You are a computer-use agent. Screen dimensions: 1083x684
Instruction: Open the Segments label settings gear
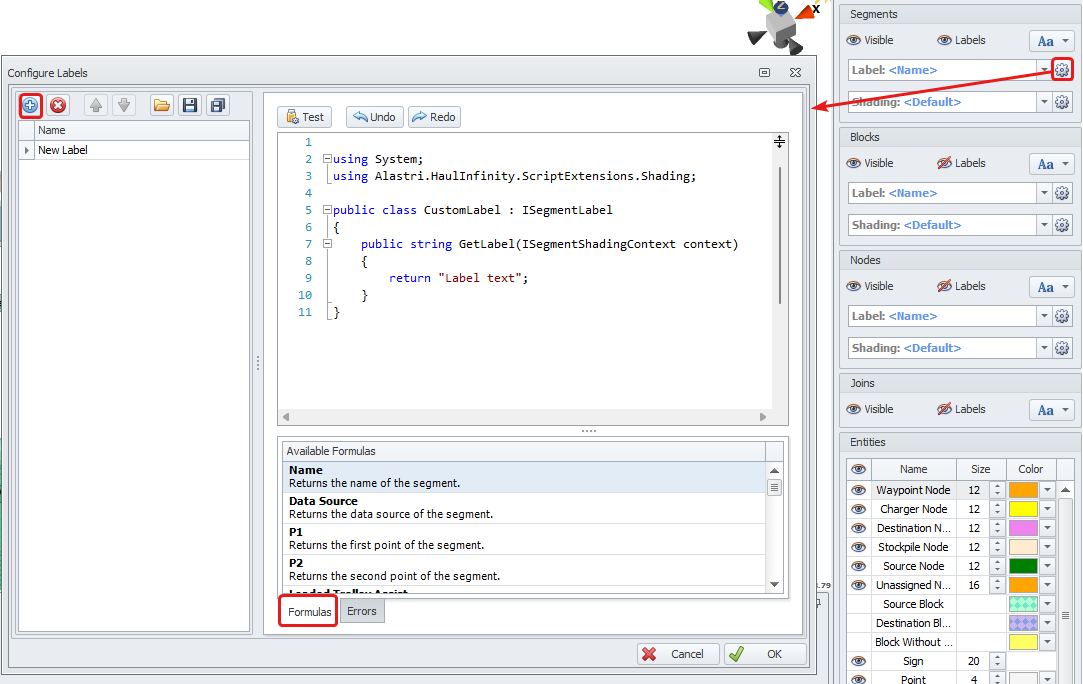pos(1062,70)
